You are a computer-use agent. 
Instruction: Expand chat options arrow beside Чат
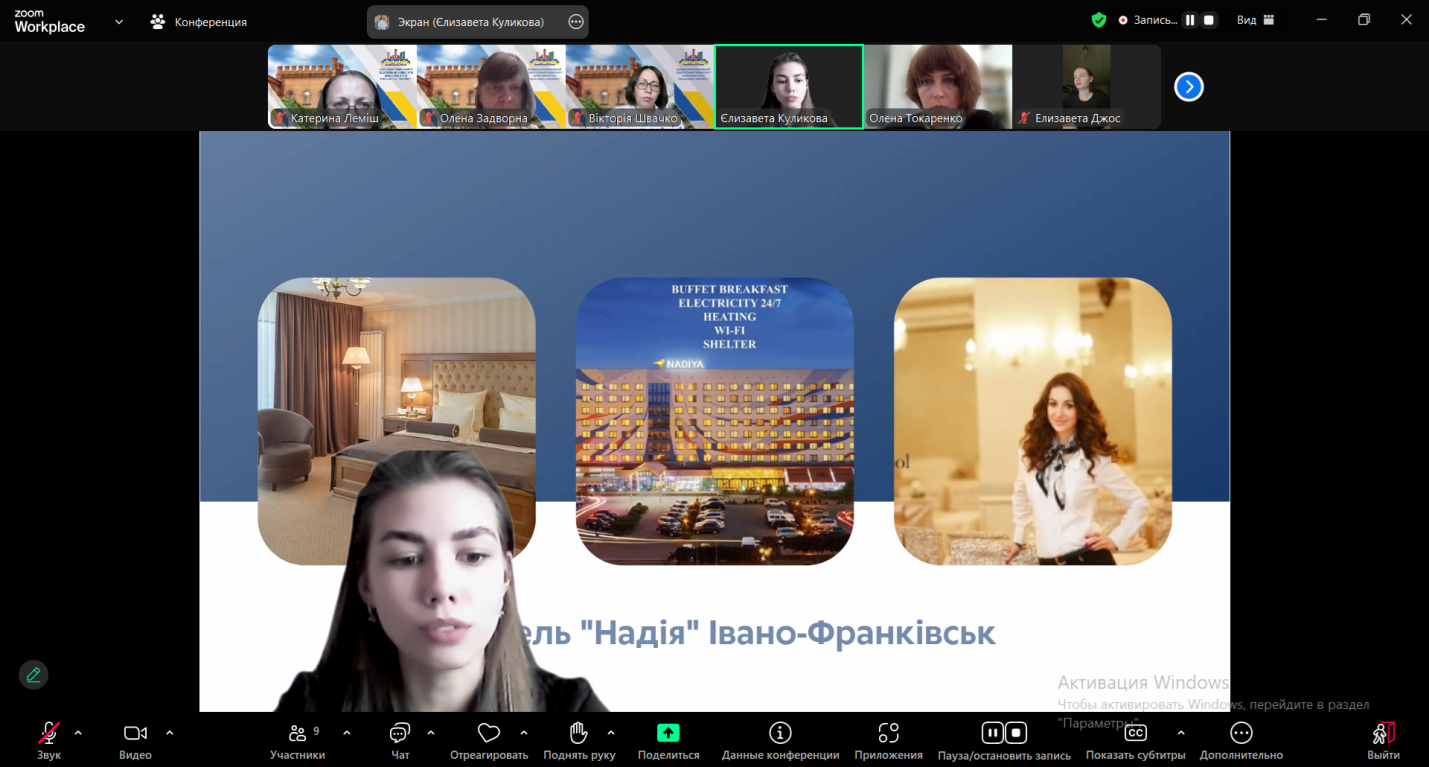click(x=431, y=733)
